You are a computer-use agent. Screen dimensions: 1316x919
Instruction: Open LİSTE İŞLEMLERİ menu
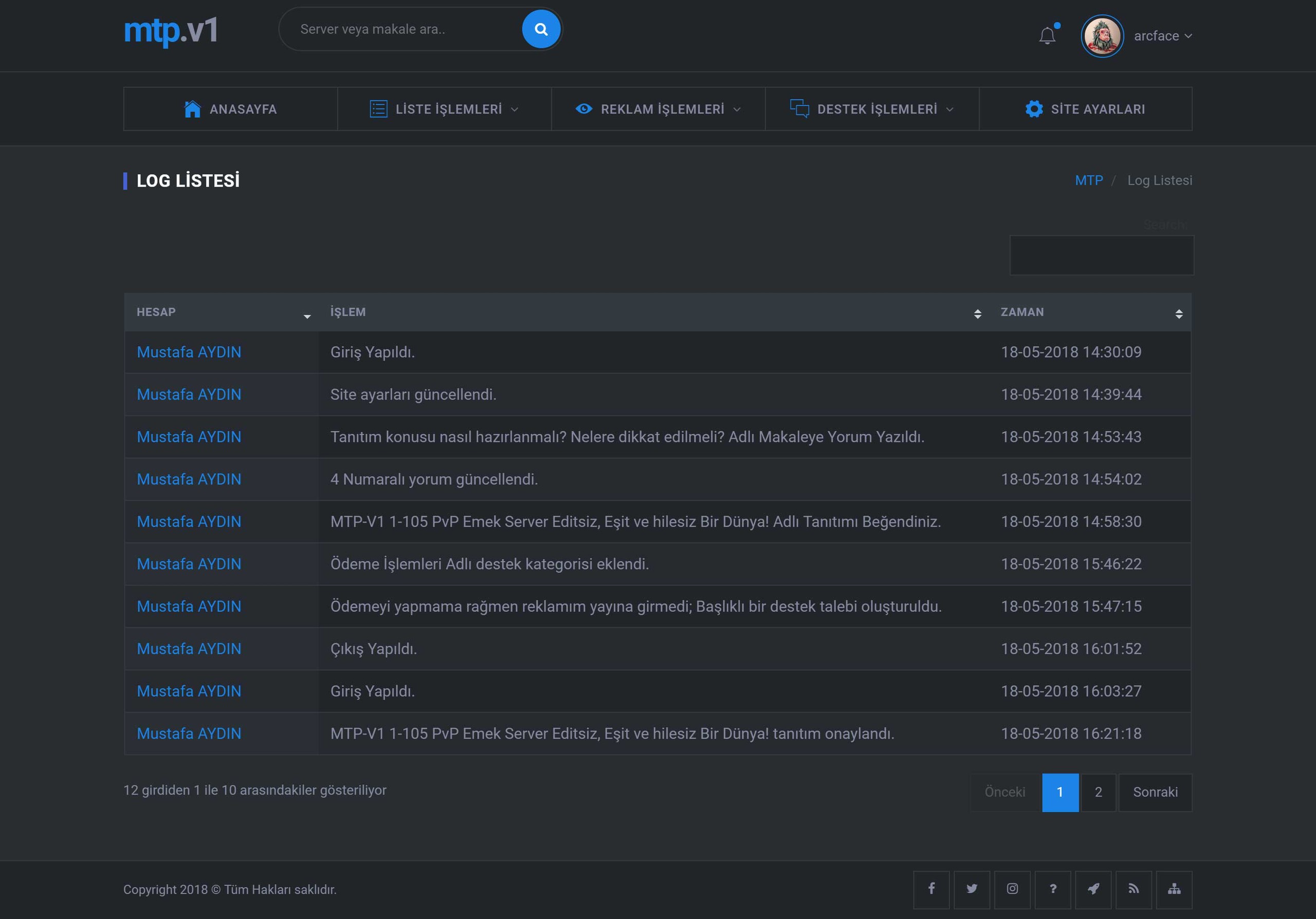point(444,109)
